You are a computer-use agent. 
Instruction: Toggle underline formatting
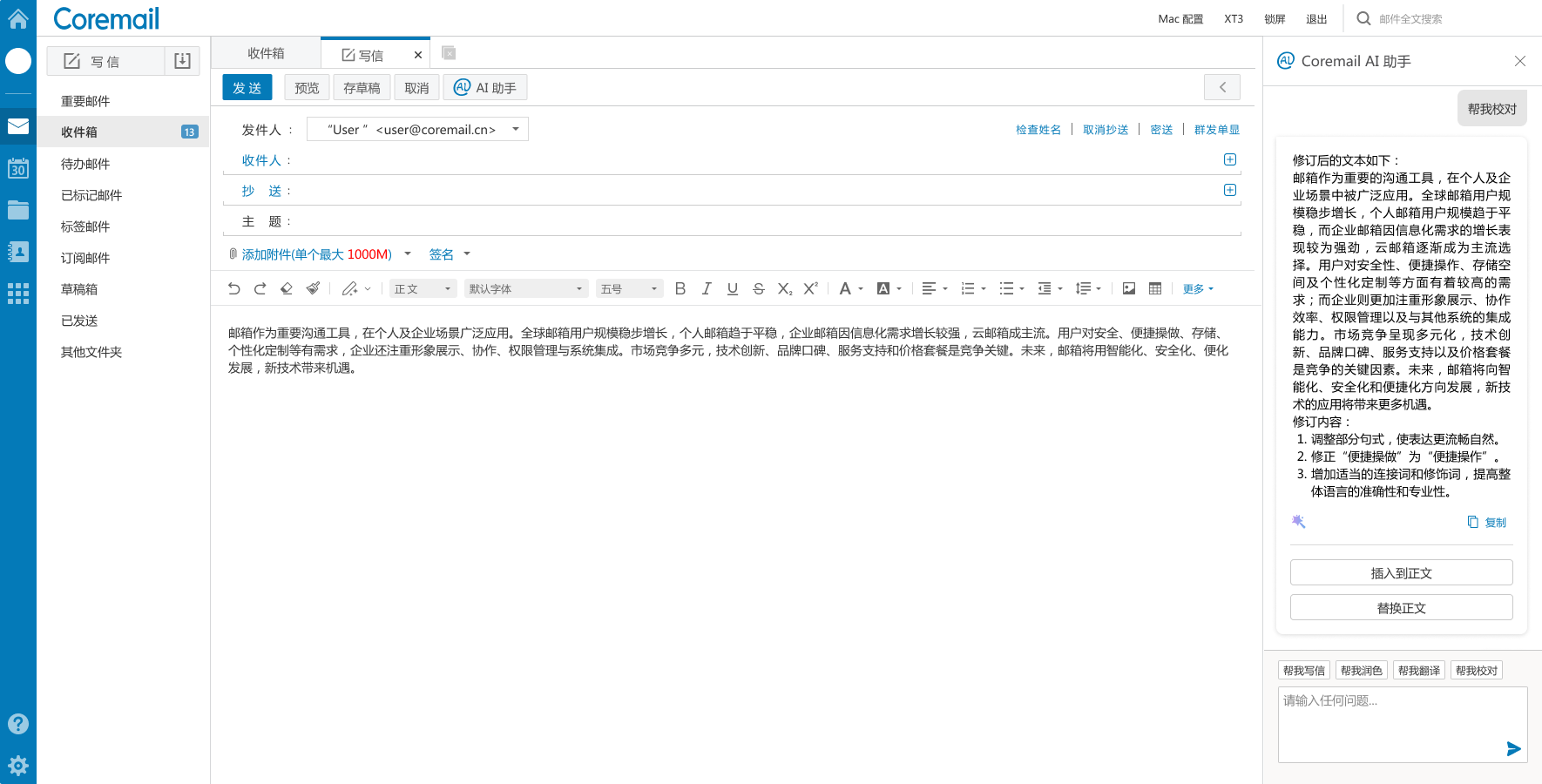(733, 288)
